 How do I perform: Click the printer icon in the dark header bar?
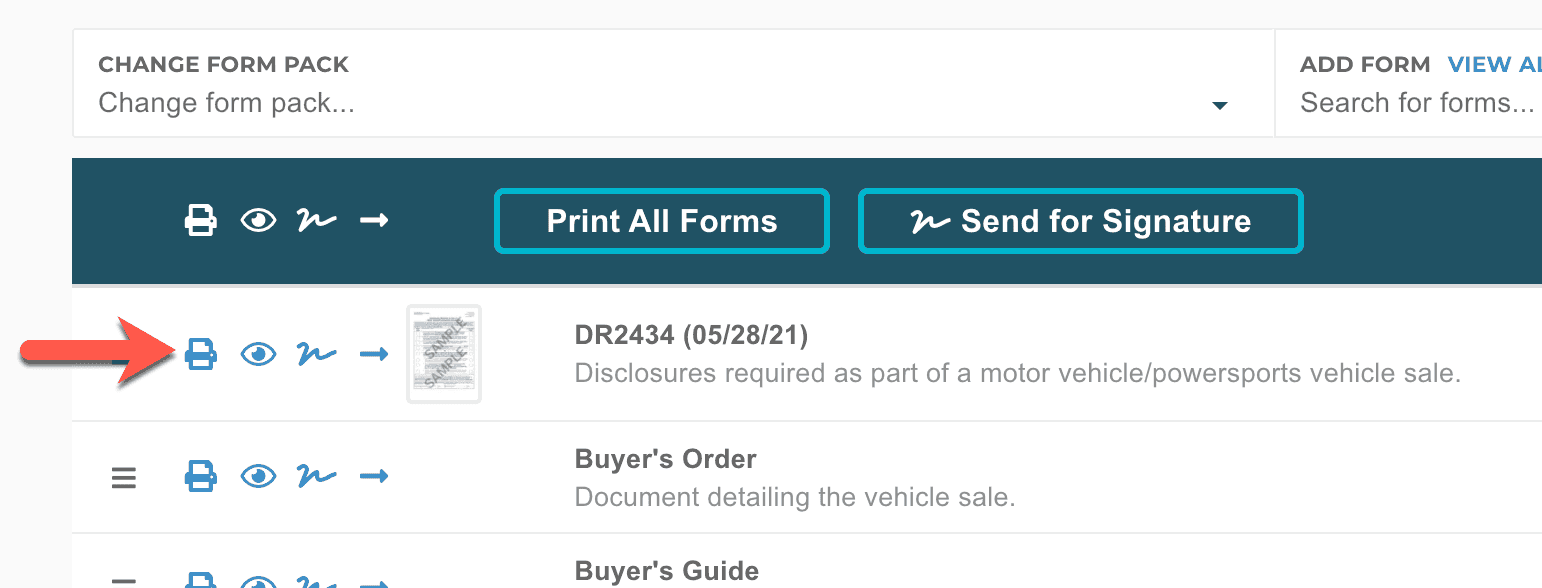(201, 220)
